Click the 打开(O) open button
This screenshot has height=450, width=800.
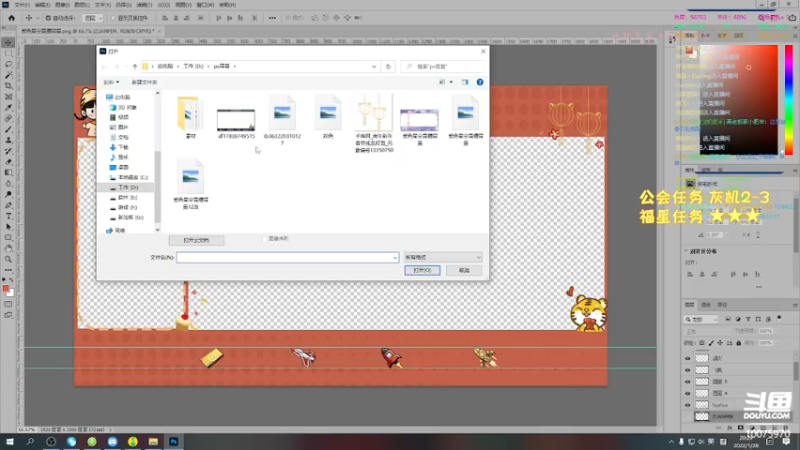click(422, 270)
